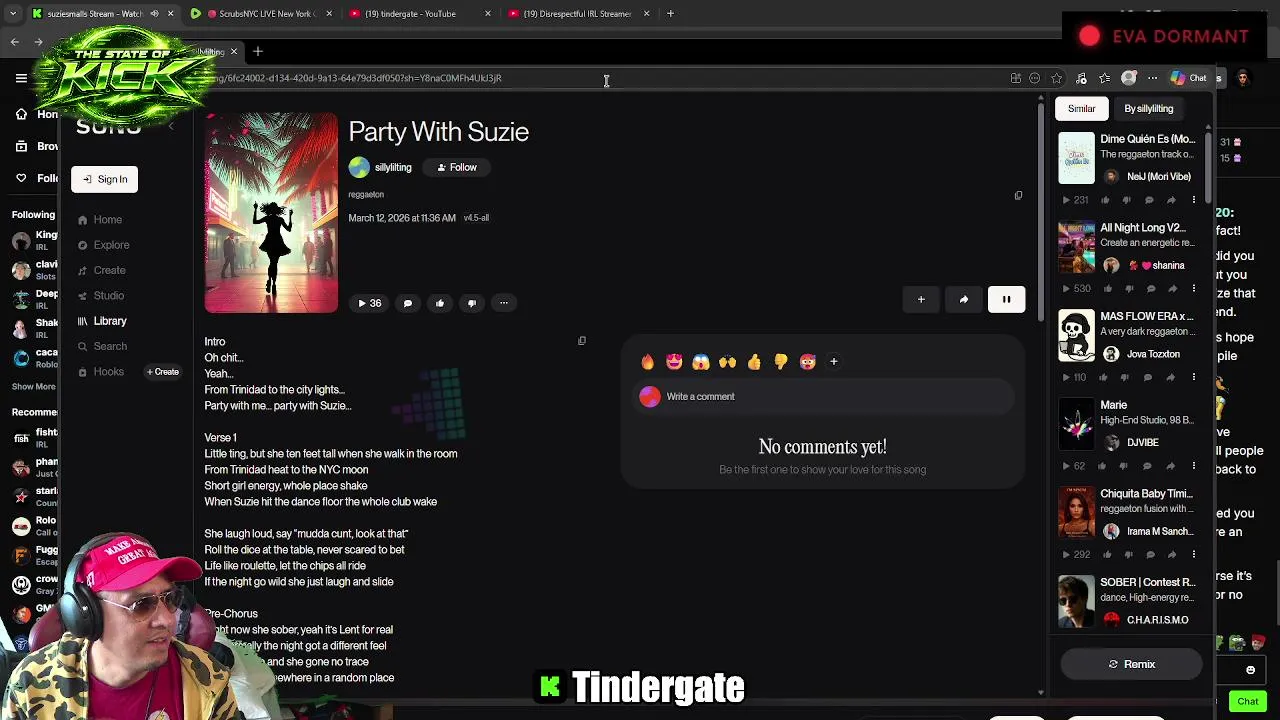This screenshot has width=1280, height=720.
Task: React with the fire emoji
Action: 648,362
